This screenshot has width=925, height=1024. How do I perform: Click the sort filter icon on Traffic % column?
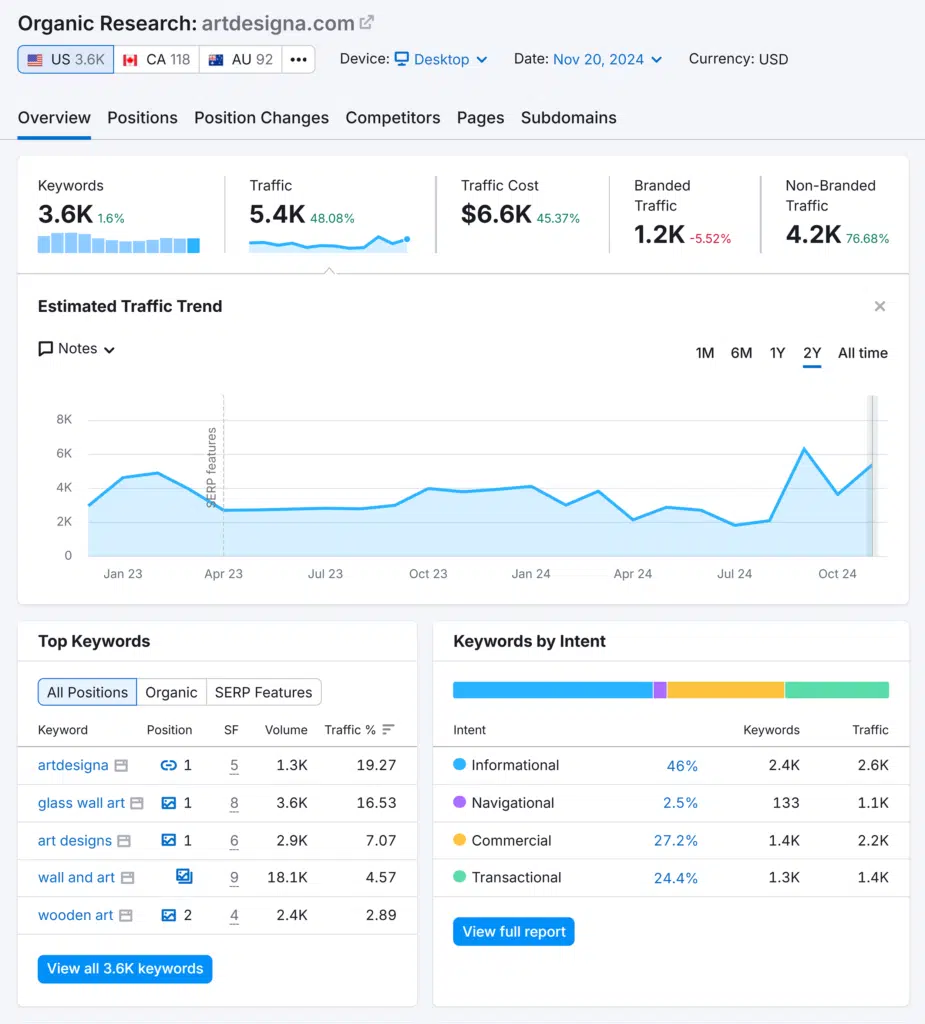point(387,730)
